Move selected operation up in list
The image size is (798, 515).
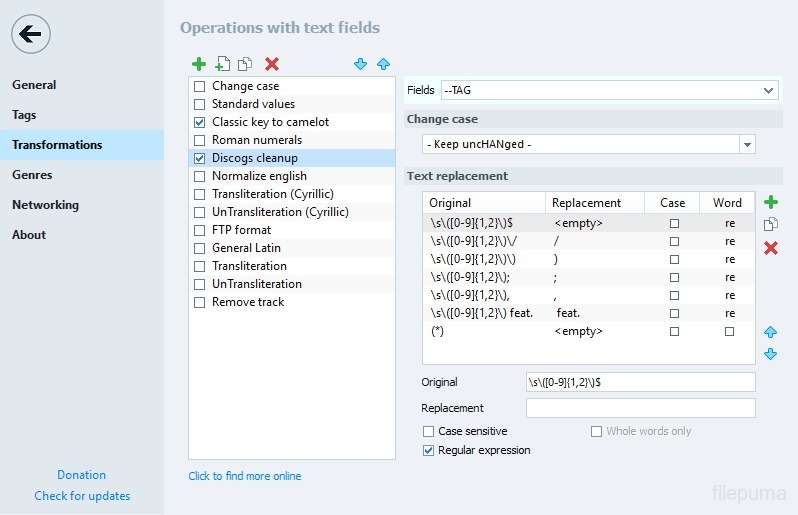click(x=383, y=64)
